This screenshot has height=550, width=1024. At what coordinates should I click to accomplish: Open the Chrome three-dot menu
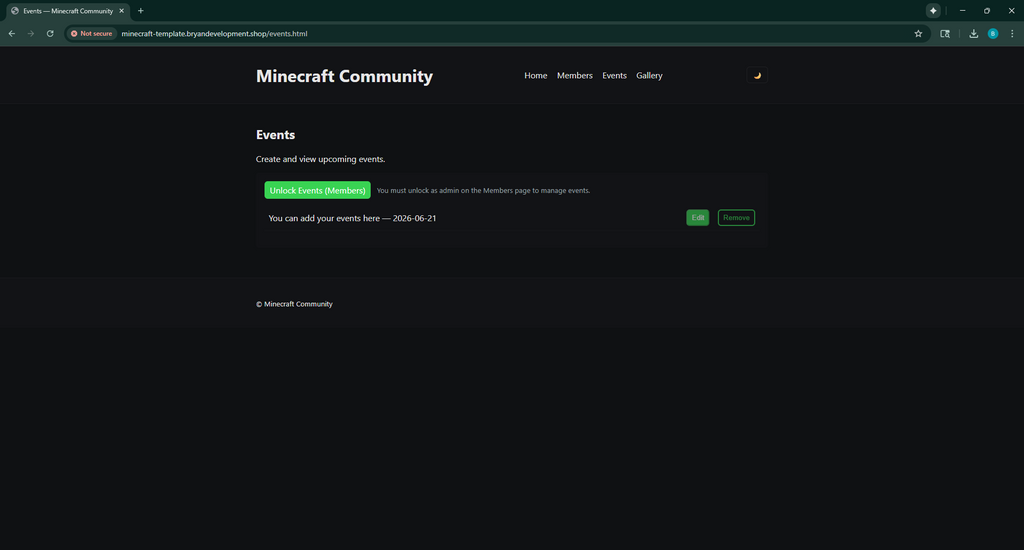coord(1012,33)
